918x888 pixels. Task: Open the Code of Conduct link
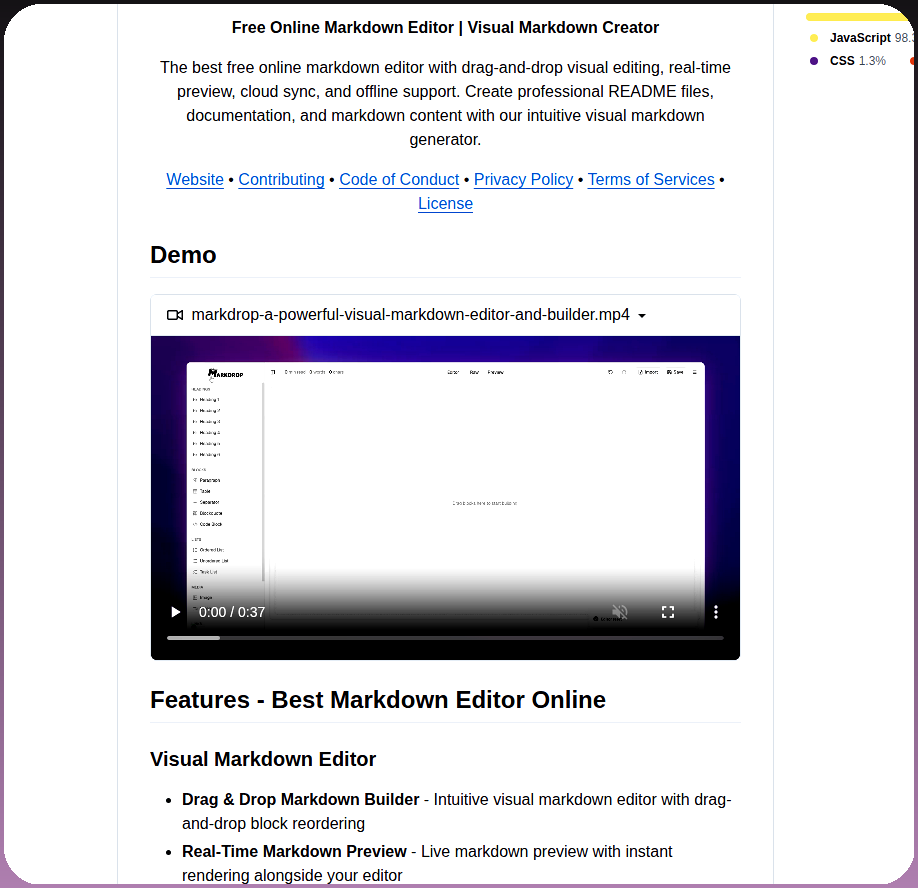399,179
